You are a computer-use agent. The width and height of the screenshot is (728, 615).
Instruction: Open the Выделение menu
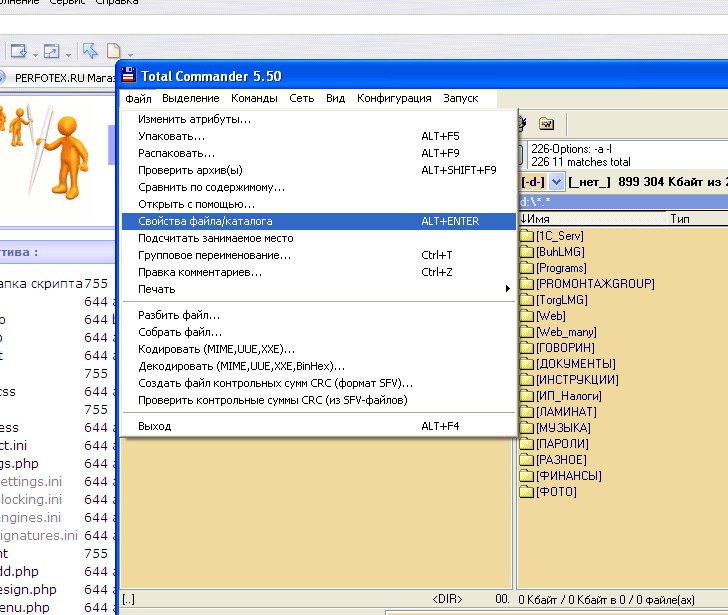[191, 98]
